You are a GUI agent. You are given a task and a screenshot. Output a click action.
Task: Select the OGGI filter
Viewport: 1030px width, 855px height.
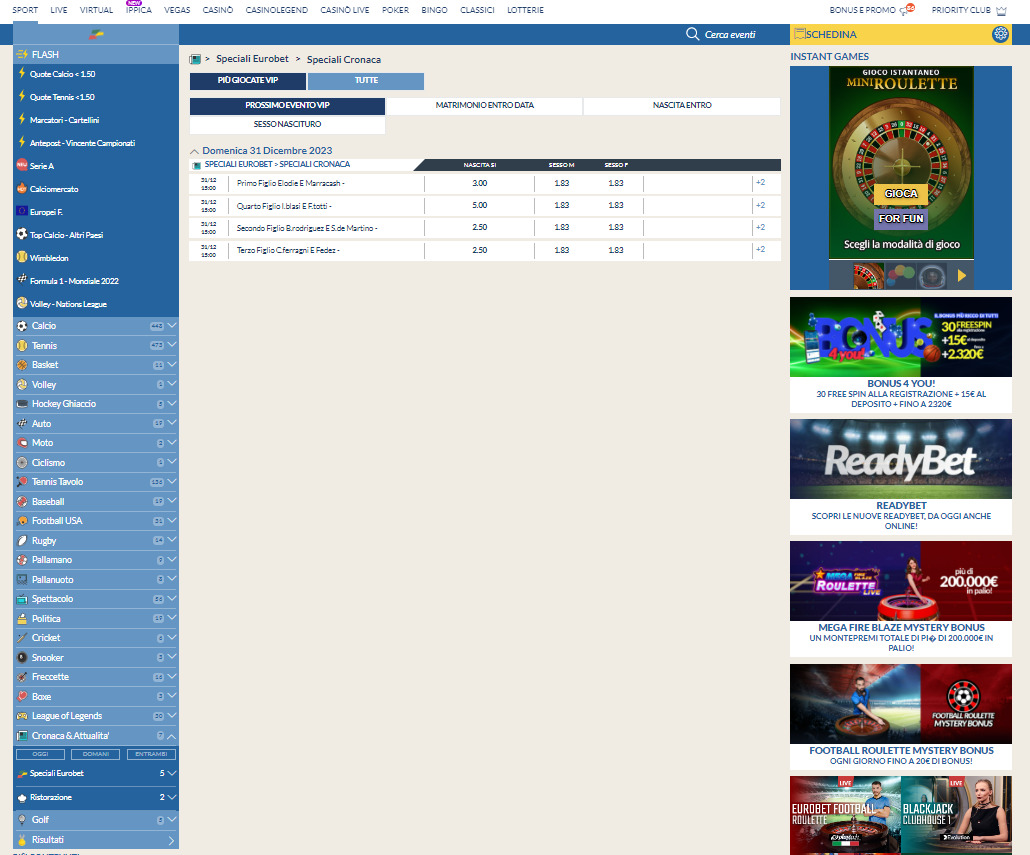coord(40,754)
